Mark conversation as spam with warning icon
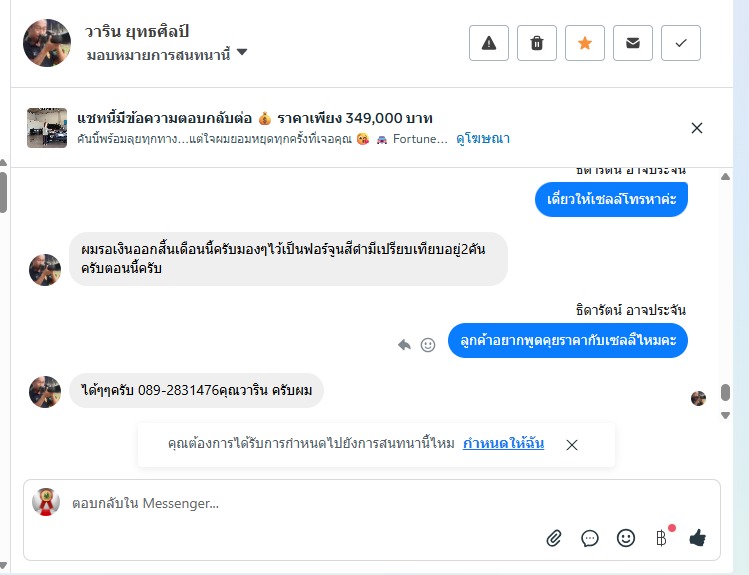This screenshot has height=575, width=749. click(489, 43)
